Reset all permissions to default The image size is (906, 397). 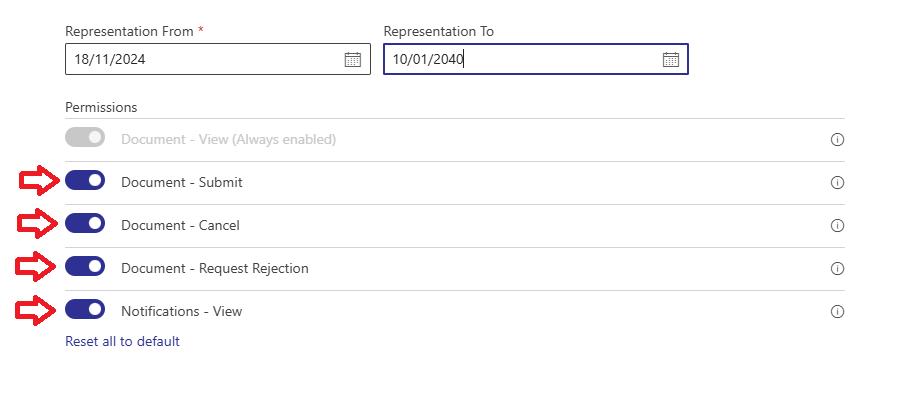[x=122, y=341]
